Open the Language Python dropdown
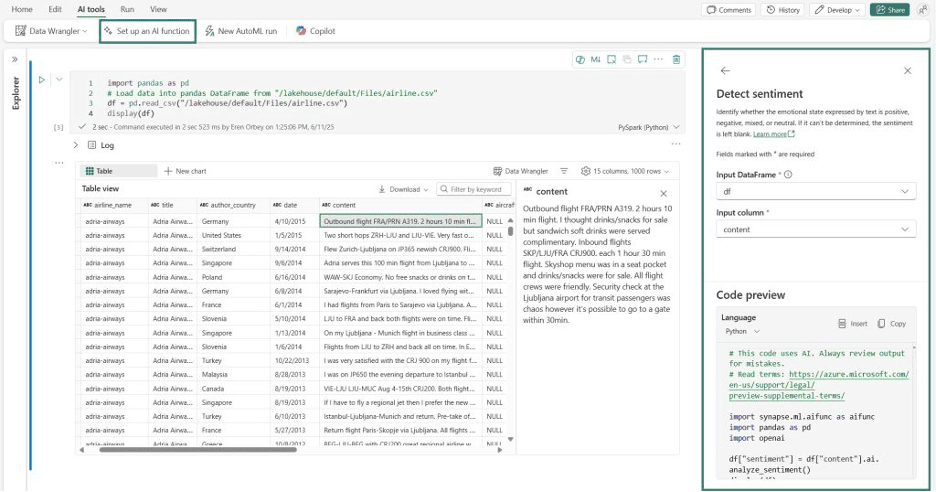The image size is (936, 492). pos(743,331)
